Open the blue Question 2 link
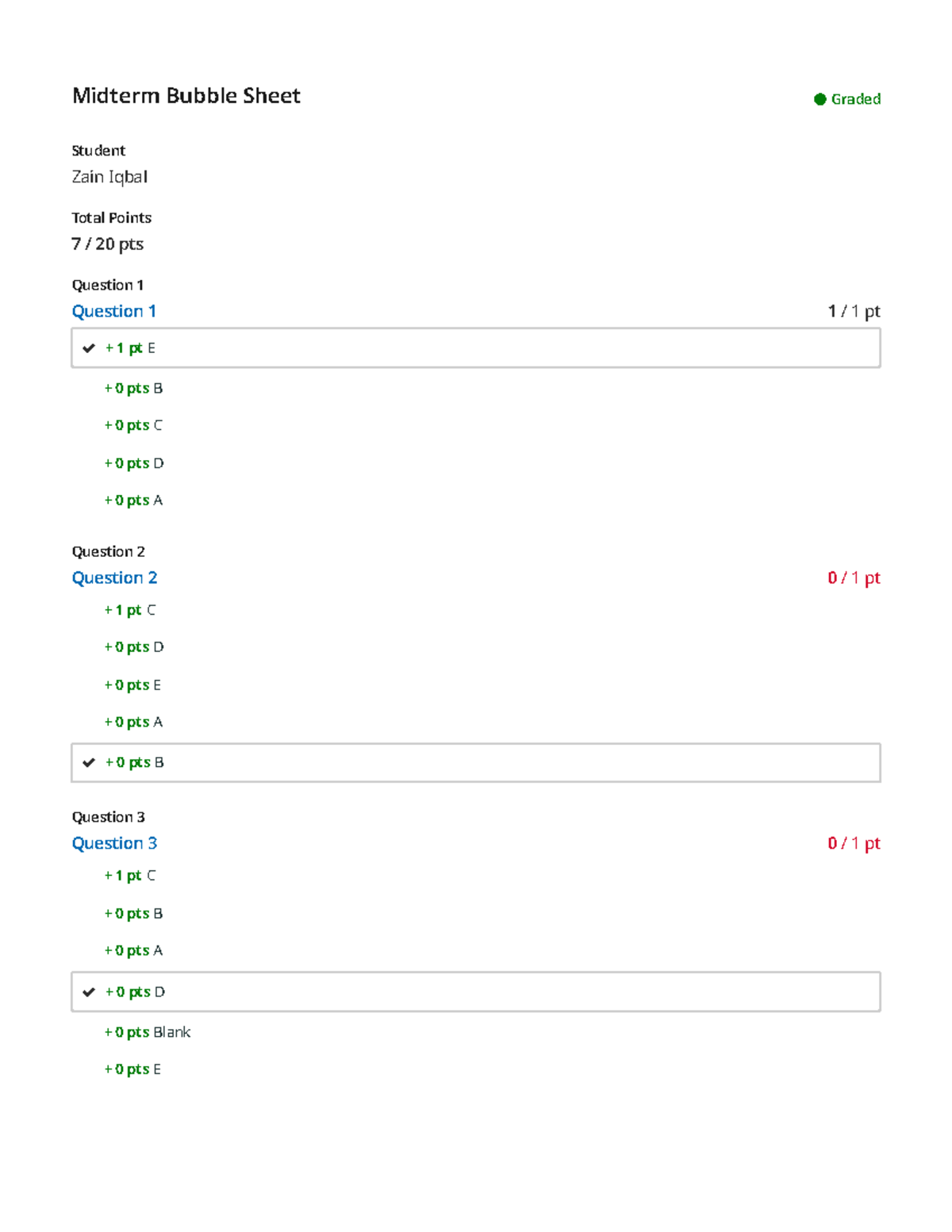The width and height of the screenshot is (952, 1232). click(115, 578)
